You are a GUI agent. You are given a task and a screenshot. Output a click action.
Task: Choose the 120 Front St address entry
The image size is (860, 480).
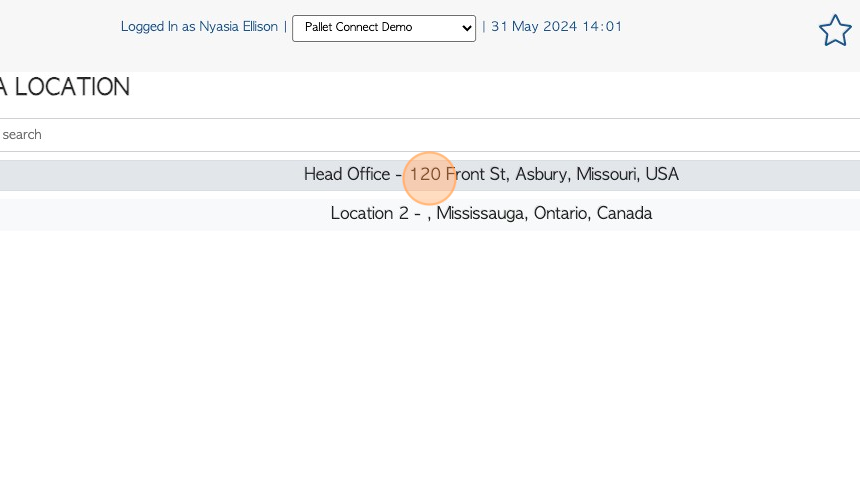(x=457, y=174)
